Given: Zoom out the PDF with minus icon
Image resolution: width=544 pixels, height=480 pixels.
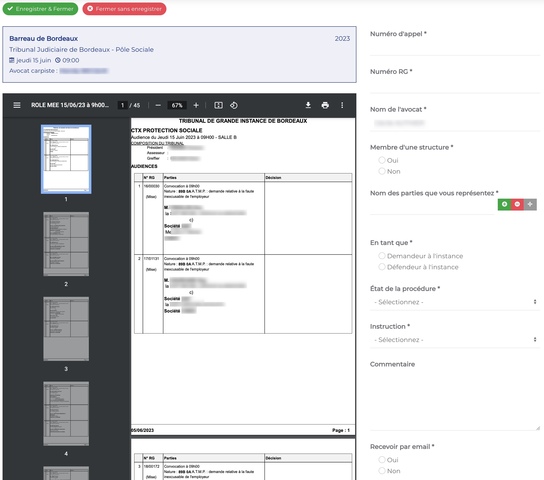Looking at the screenshot, I should tap(158, 105).
